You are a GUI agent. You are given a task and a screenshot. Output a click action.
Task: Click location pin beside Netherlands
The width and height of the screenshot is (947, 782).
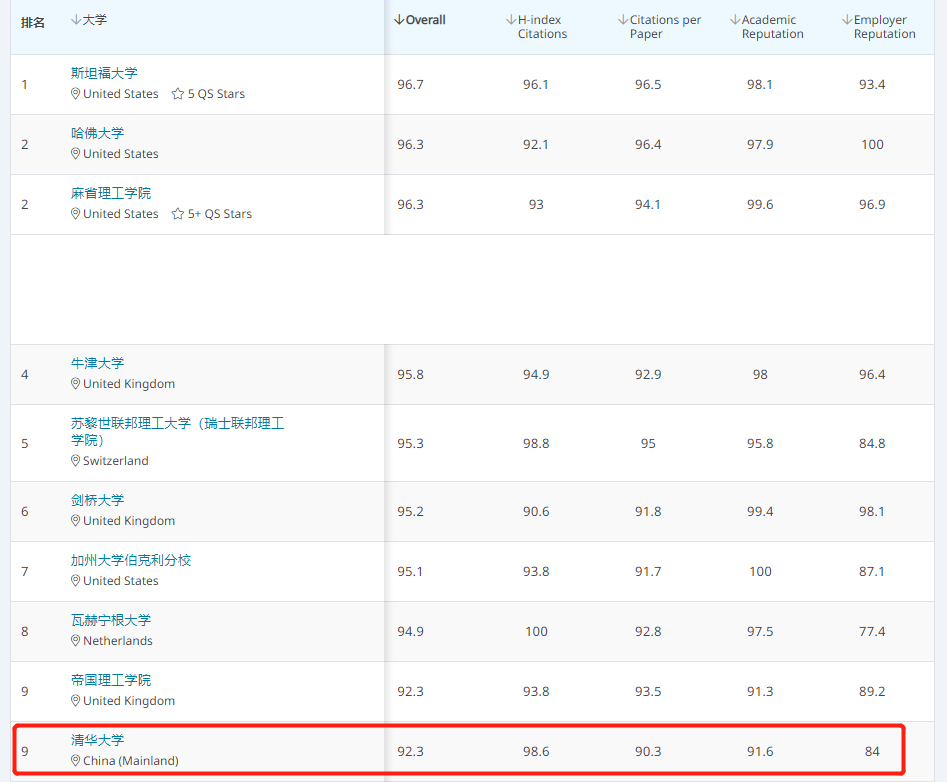(75, 641)
